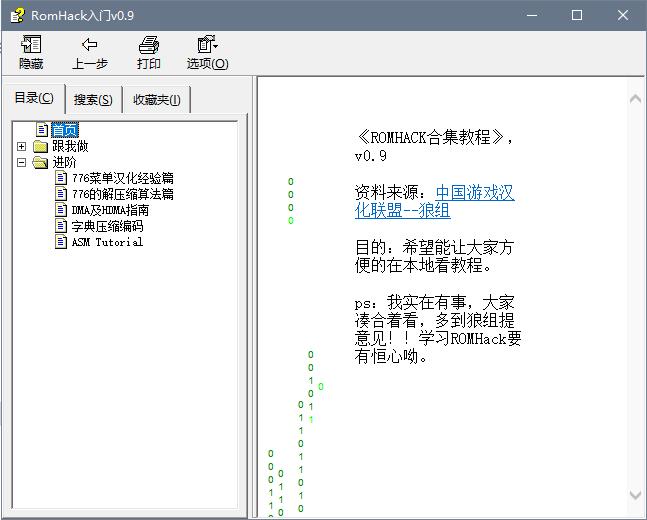
Task: Open the 字典压缩编码 topic
Action: (107, 226)
